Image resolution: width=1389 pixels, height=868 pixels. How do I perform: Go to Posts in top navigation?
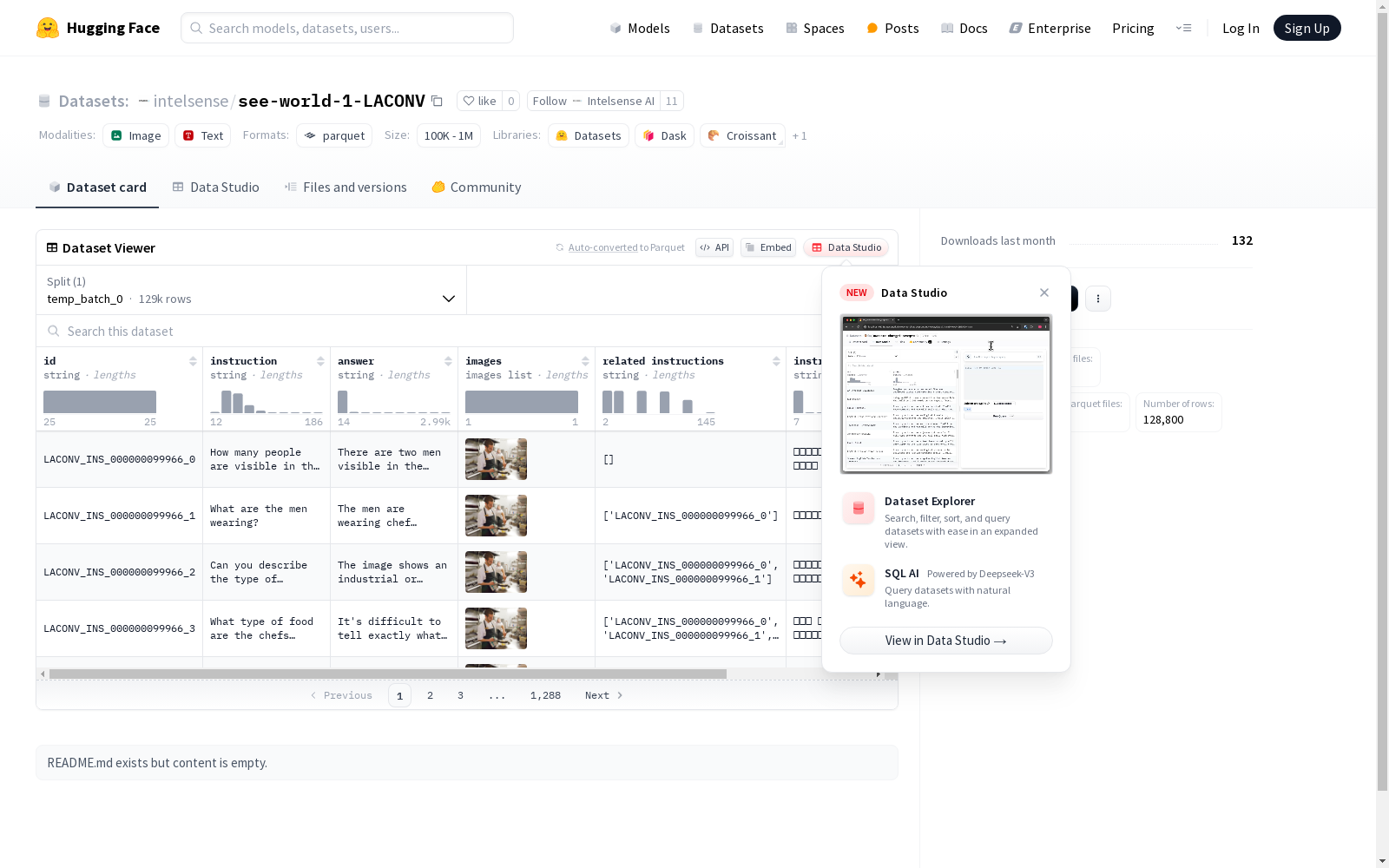893,29
